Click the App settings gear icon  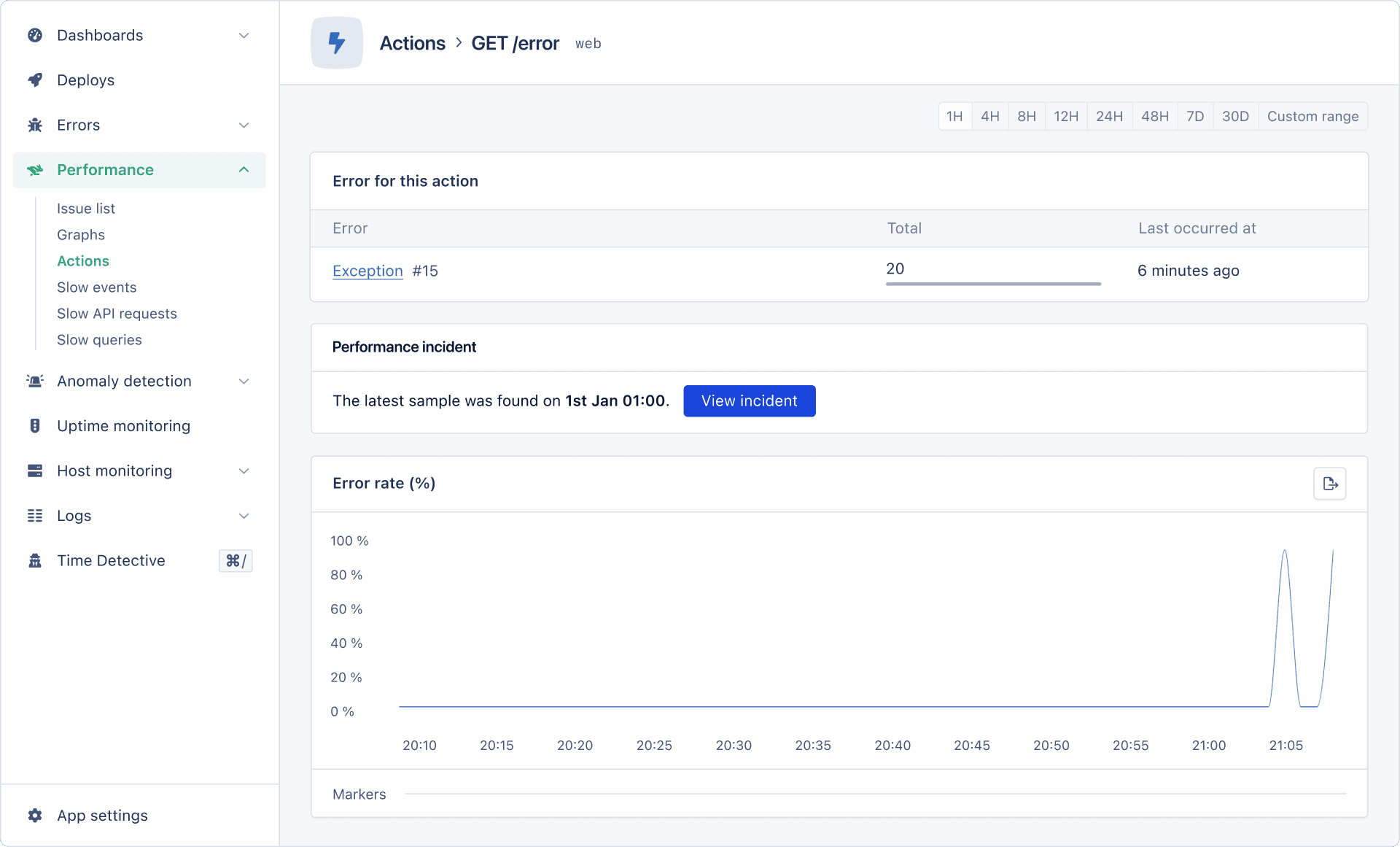[35, 816]
